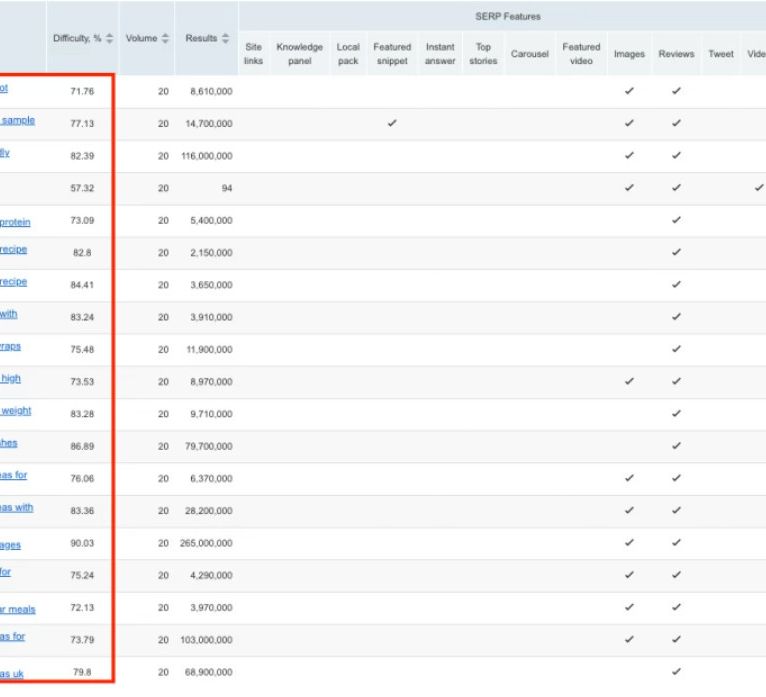This screenshot has height=697, width=766.
Task: Click the Carousel column header
Action: click(530, 54)
